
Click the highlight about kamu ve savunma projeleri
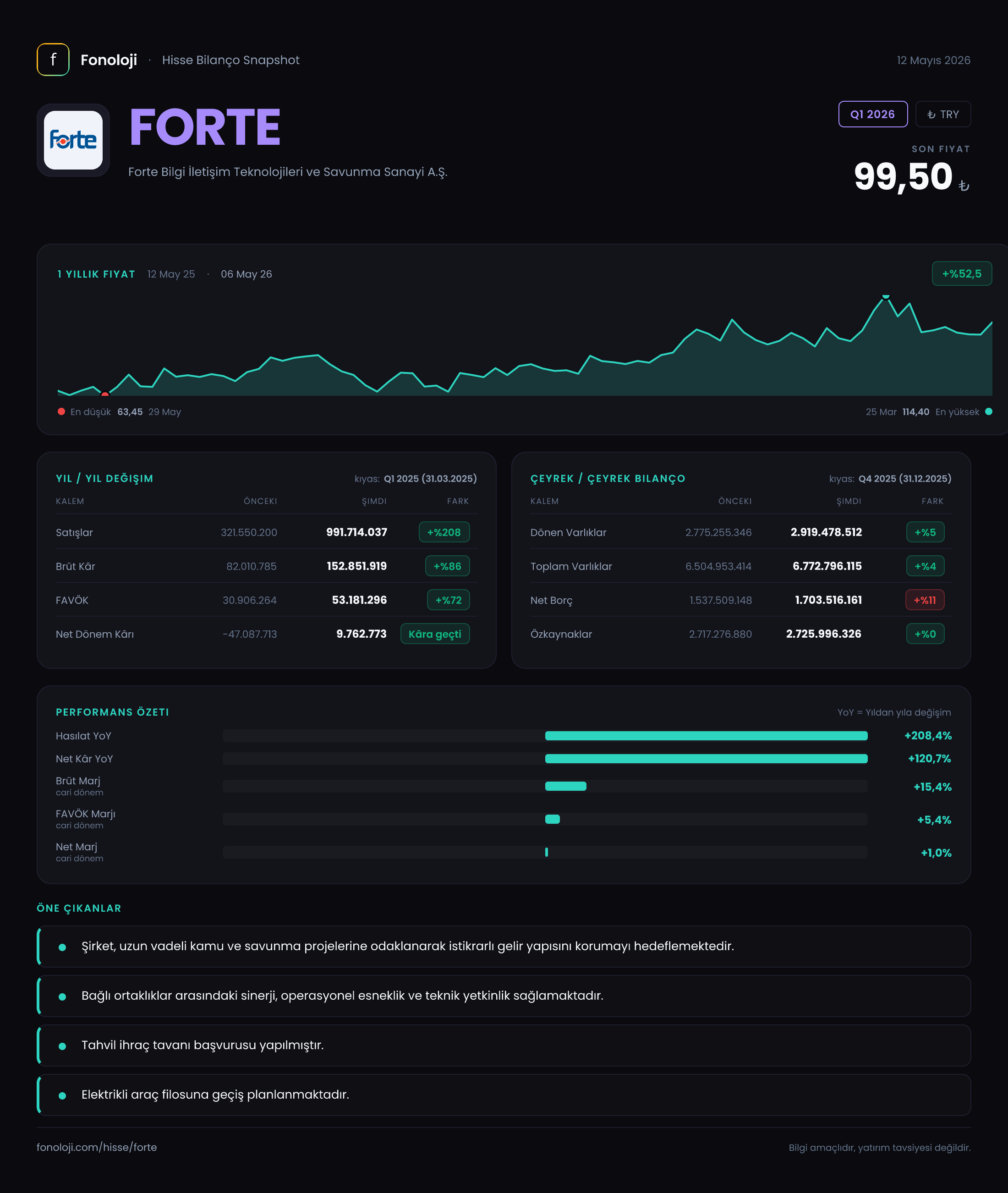point(504,946)
